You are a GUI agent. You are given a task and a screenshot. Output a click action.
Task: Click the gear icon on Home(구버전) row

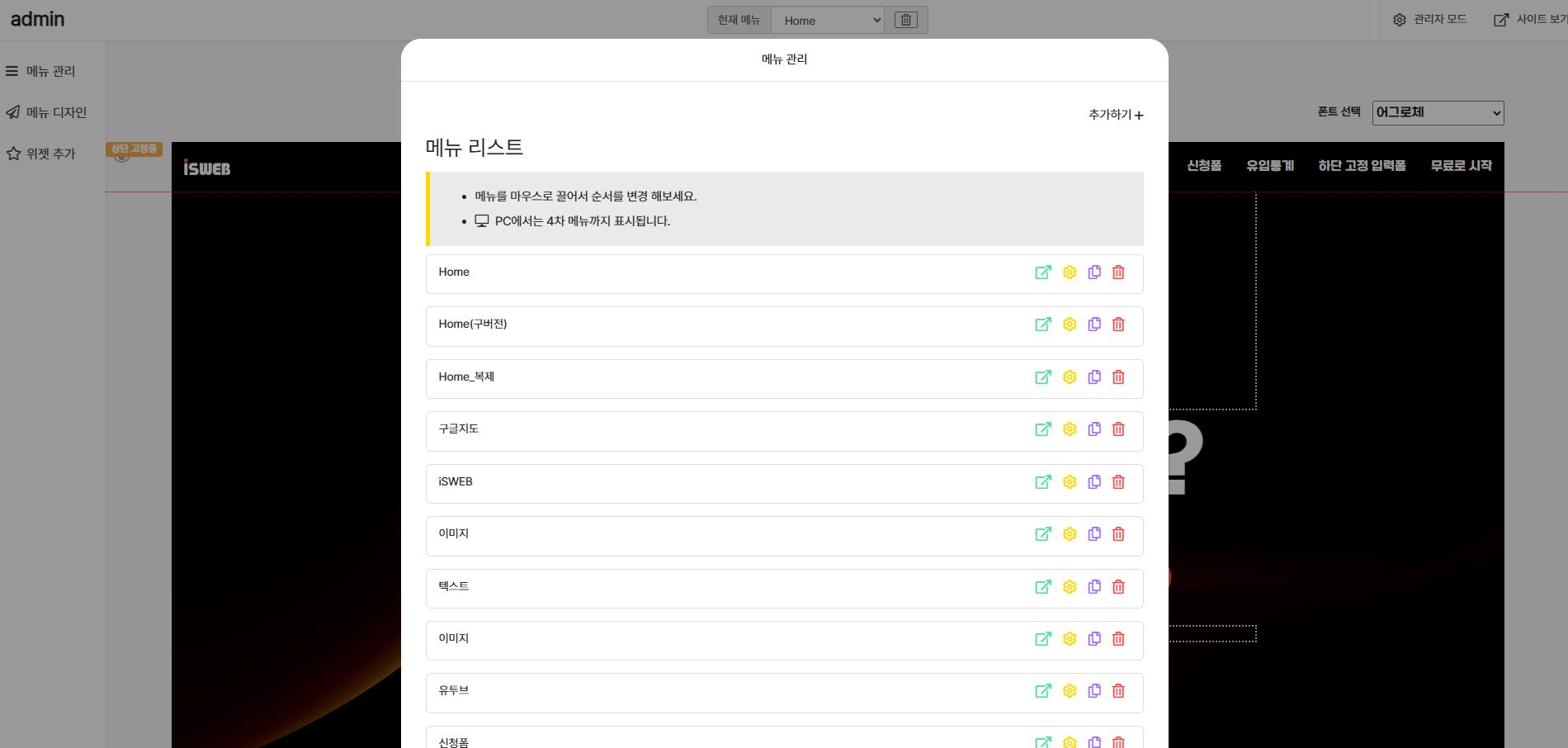pos(1070,324)
